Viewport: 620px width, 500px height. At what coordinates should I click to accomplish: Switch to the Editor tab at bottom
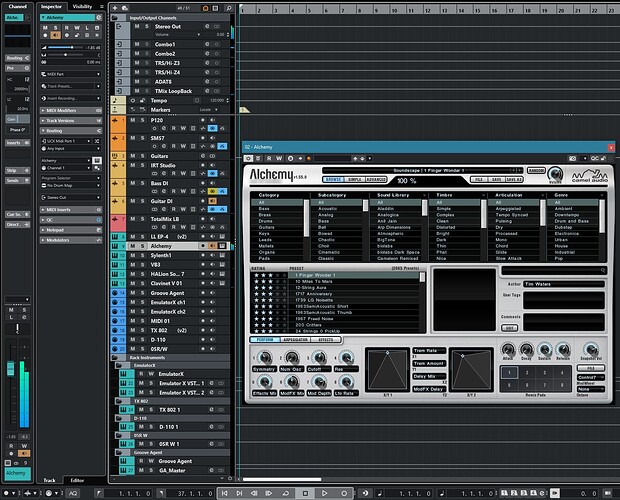tap(77, 481)
